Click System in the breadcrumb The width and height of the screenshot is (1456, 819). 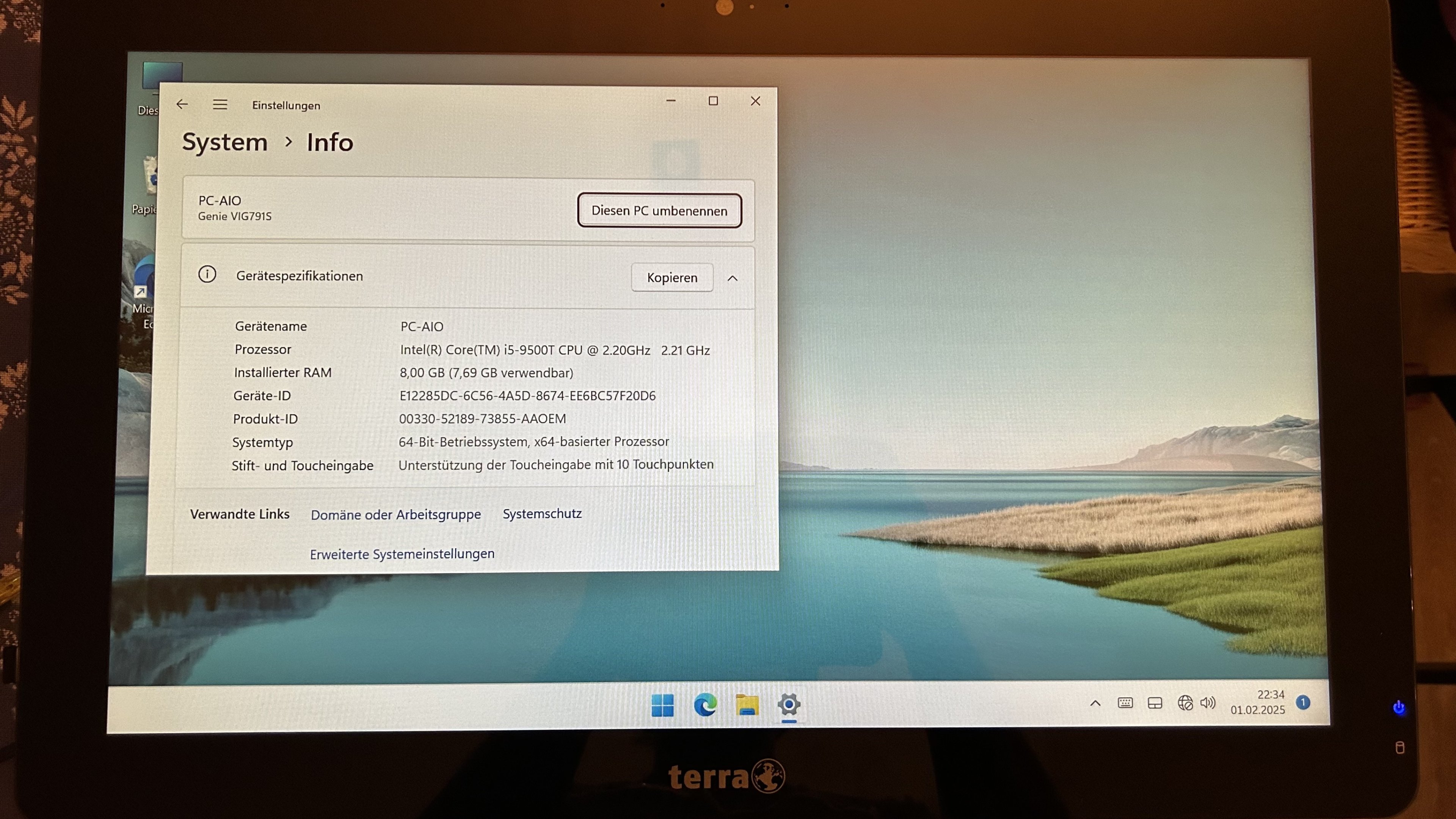coord(224,142)
